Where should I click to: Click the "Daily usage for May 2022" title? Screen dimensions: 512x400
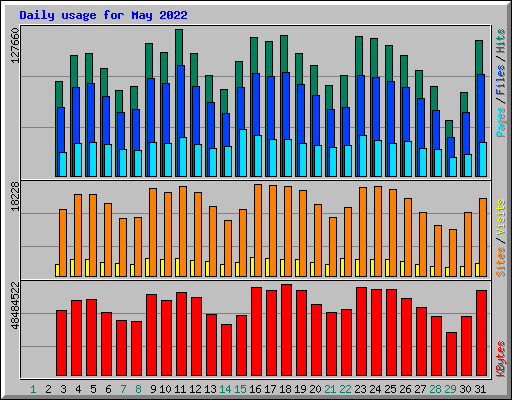103,15
